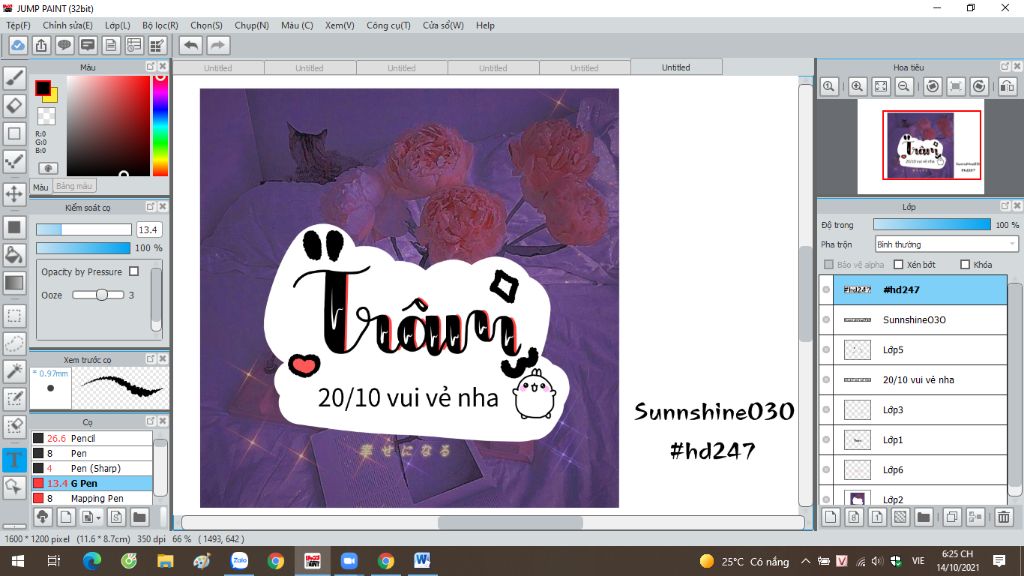Switch to the Bảng màu tab
1024x576 pixels.
pyautogui.click(x=74, y=186)
